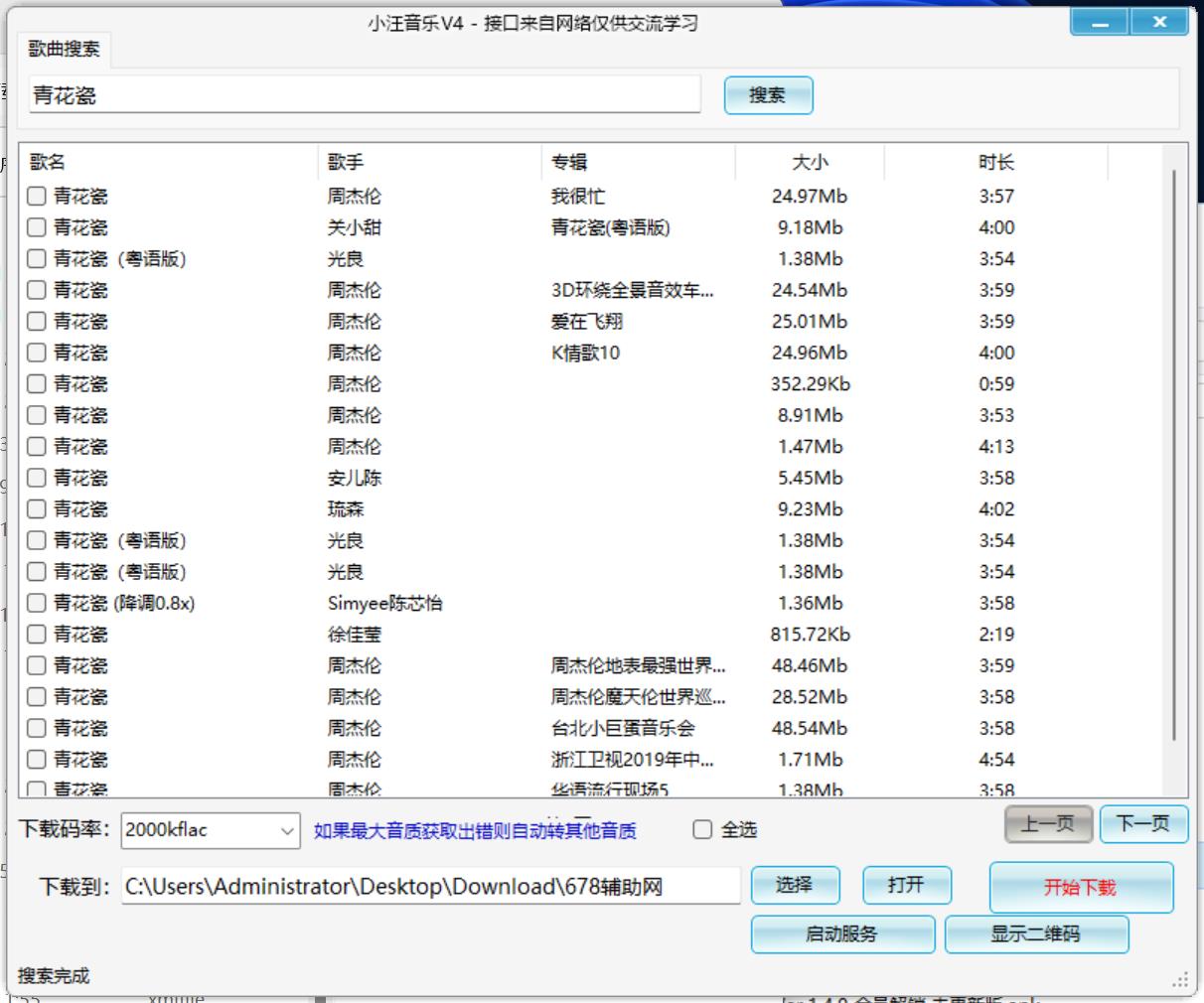Open the 下载码率 bitrate dropdown
Viewport: 1204px width, 1003px height.
[285, 830]
